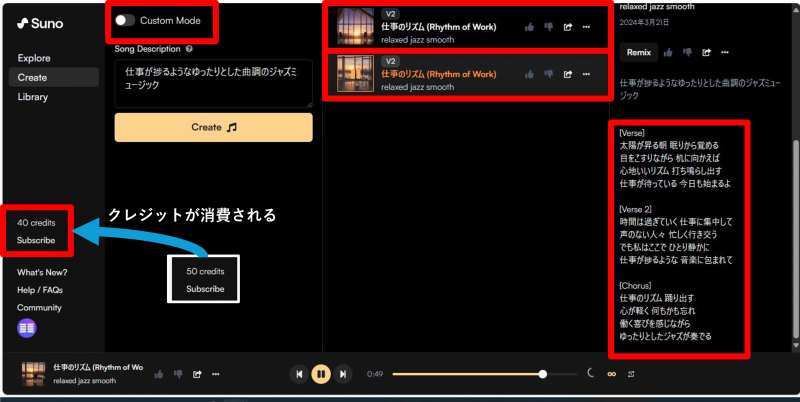
Task: Click the V2 badge of first song
Action: 390,14
